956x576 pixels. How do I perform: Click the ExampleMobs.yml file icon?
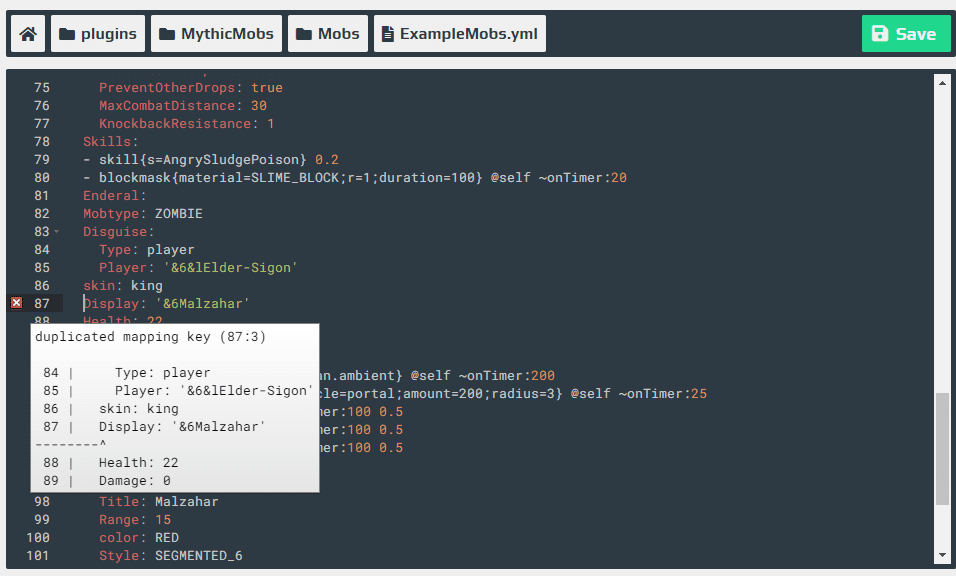(388, 34)
